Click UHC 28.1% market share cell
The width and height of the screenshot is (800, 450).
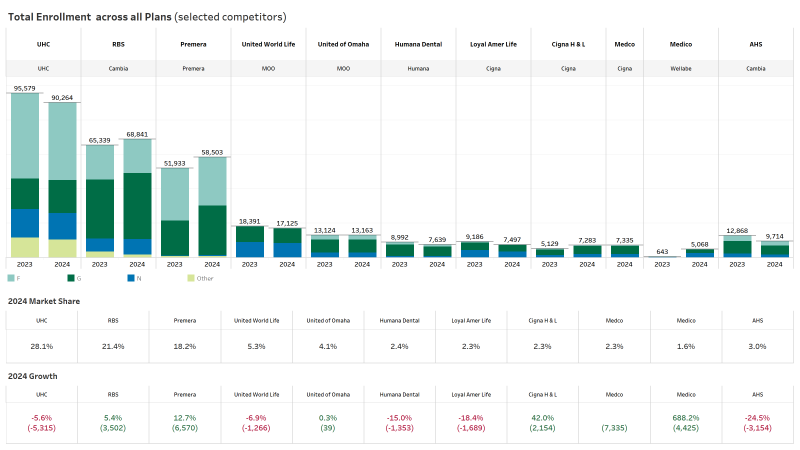pos(42,346)
